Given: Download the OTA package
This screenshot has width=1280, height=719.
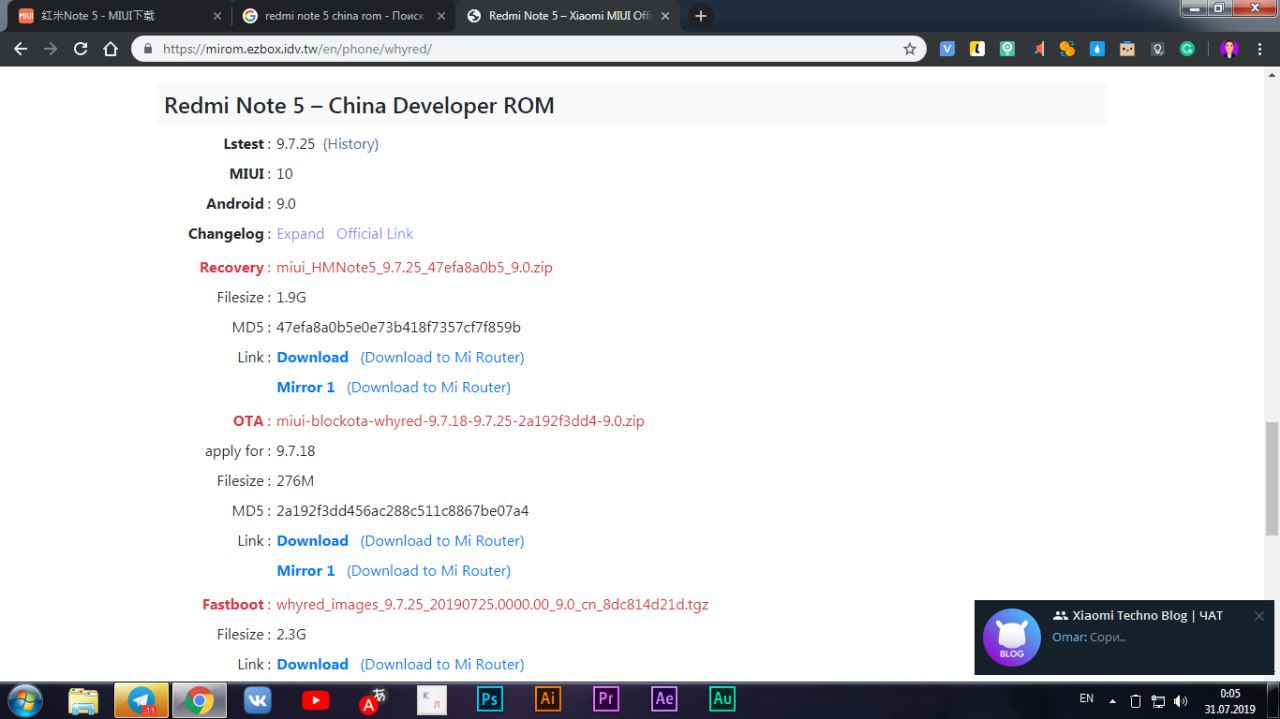Looking at the screenshot, I should [x=312, y=540].
